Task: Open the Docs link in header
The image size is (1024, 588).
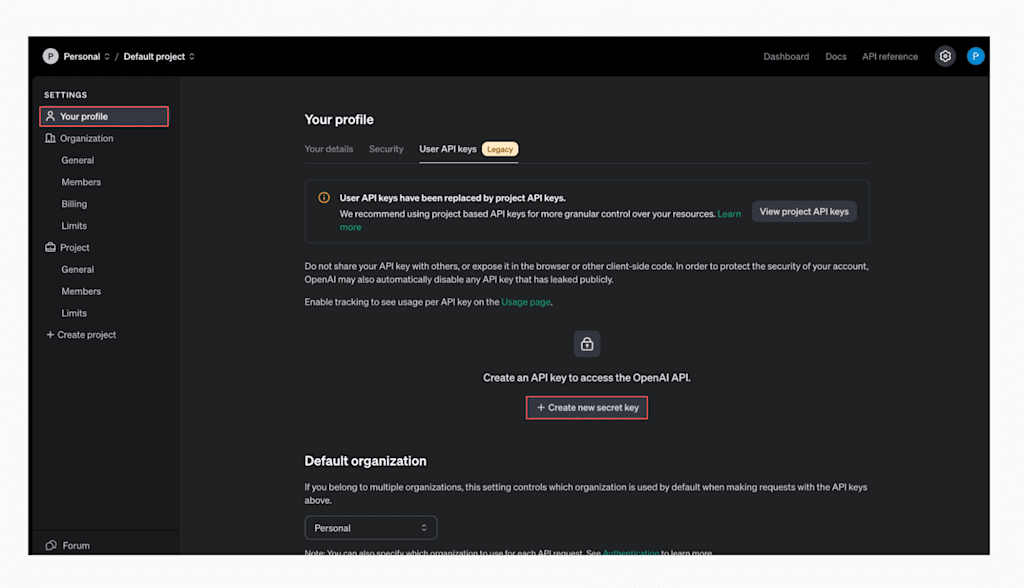Action: [x=835, y=56]
